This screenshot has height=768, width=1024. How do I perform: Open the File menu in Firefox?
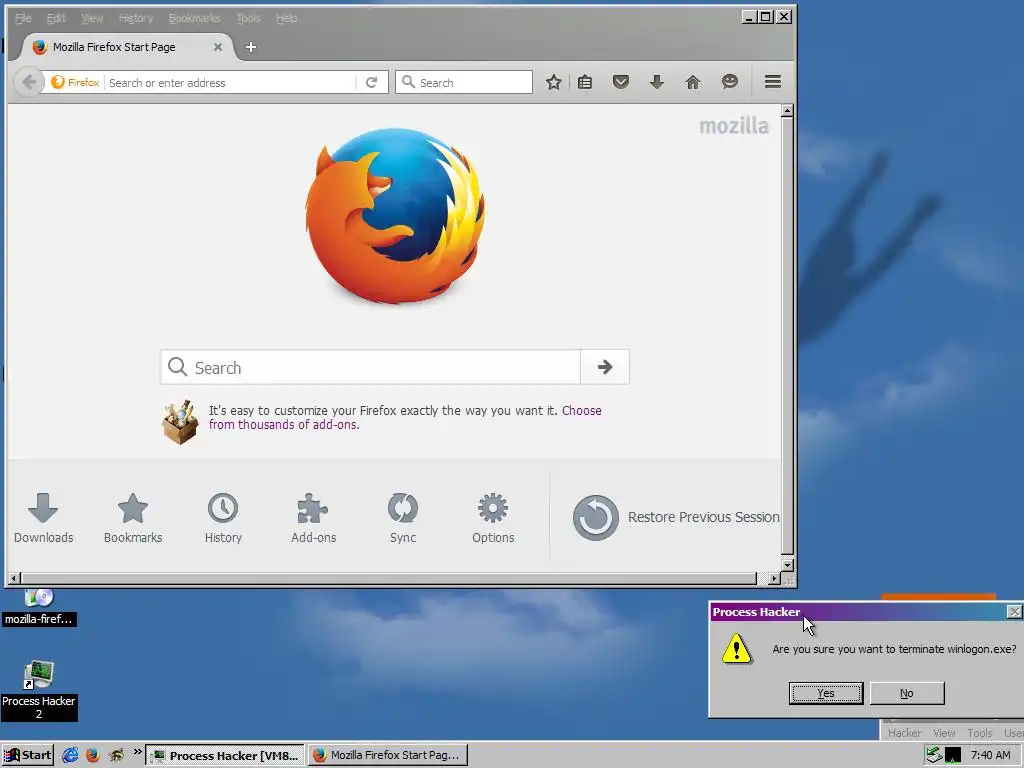[23, 18]
